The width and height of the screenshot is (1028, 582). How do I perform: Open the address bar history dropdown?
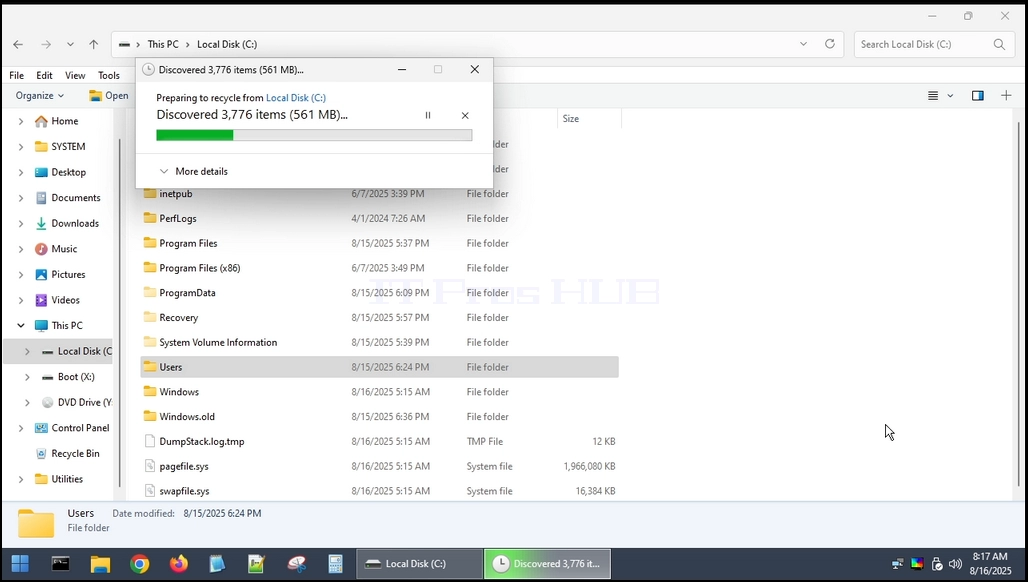pyautogui.click(x=803, y=44)
